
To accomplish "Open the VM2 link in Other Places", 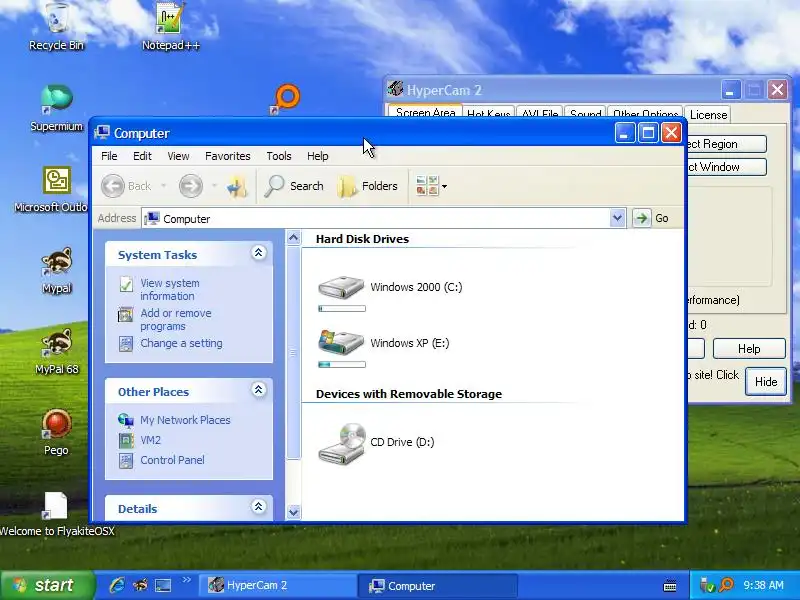I will point(150,440).
